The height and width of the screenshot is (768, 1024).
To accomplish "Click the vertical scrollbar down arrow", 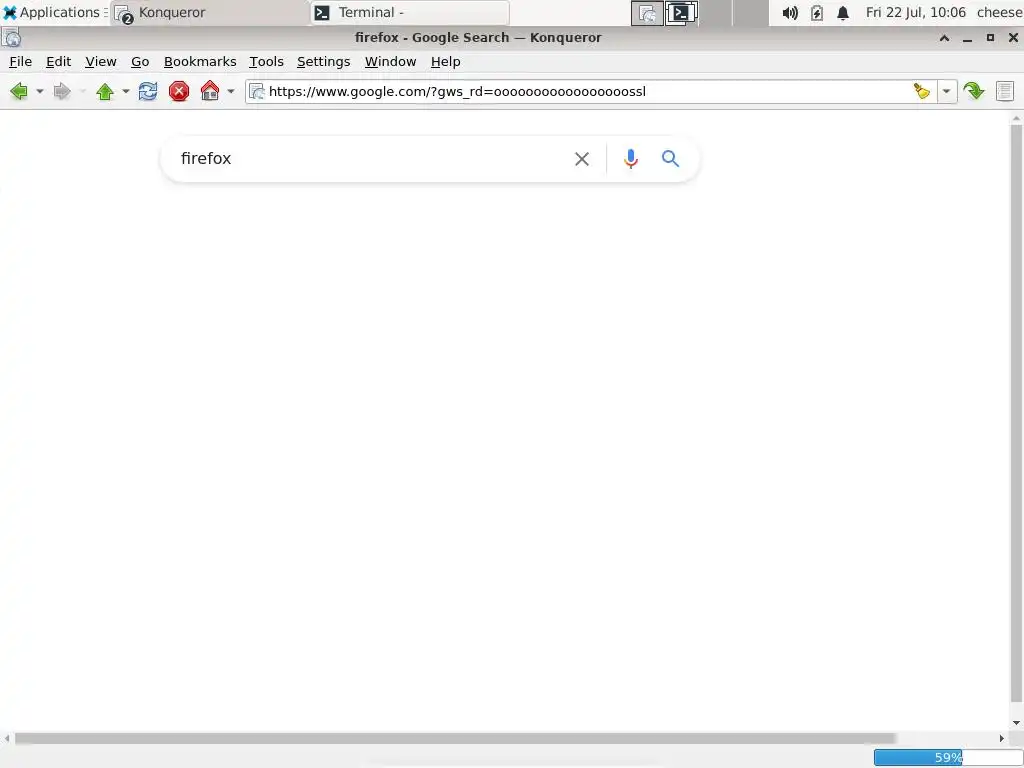I will click(1016, 722).
